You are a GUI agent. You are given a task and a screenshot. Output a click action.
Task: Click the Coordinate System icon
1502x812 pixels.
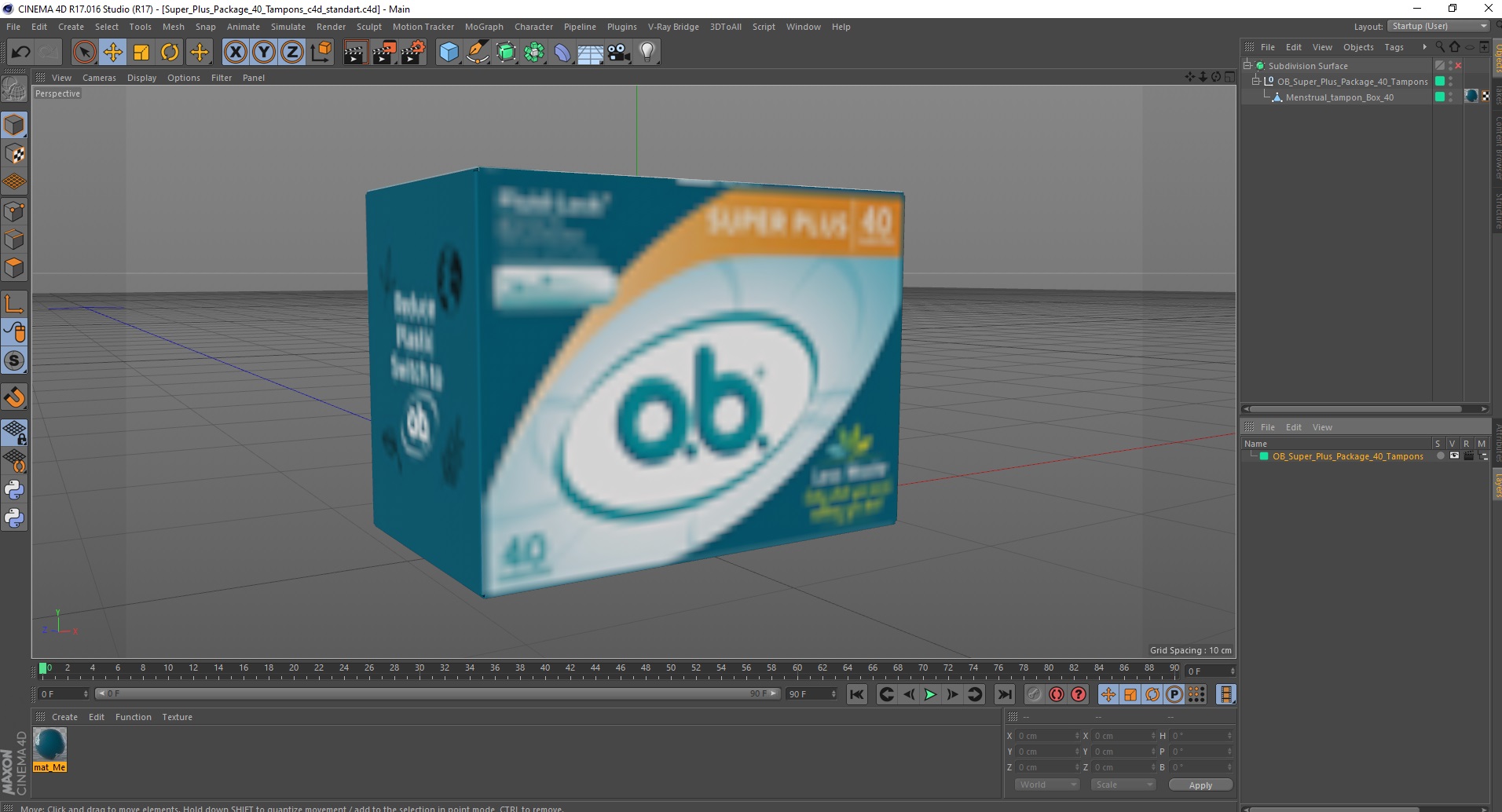[x=321, y=53]
